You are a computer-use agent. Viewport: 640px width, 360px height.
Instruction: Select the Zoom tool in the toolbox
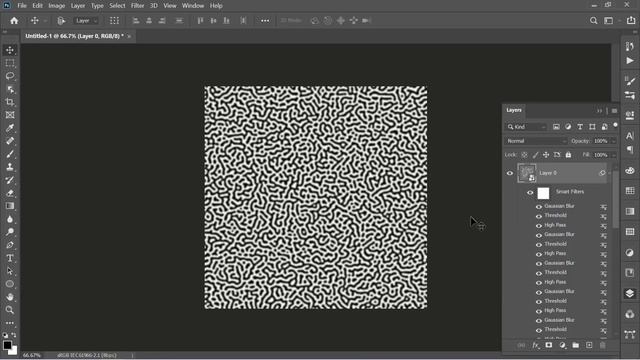(10, 310)
